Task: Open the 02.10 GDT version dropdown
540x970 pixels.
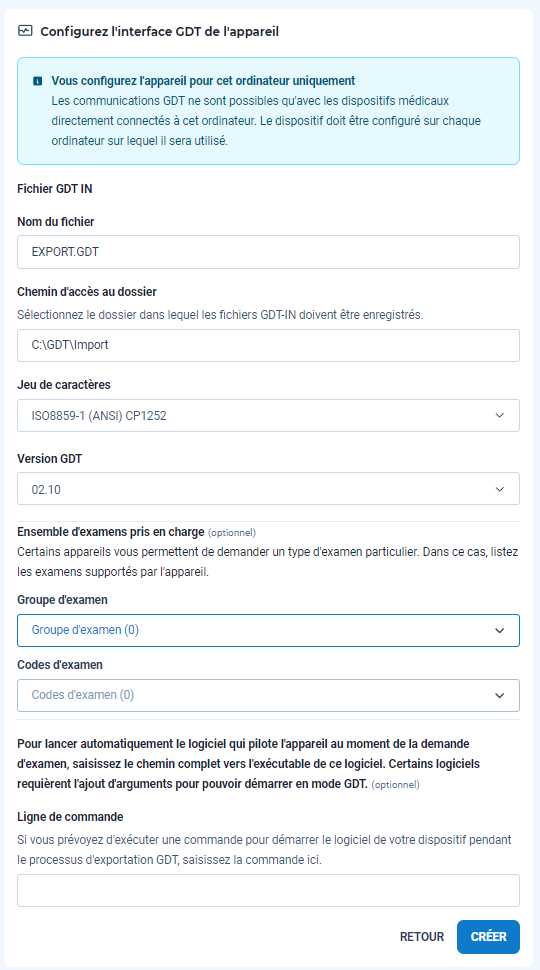Action: (x=268, y=489)
